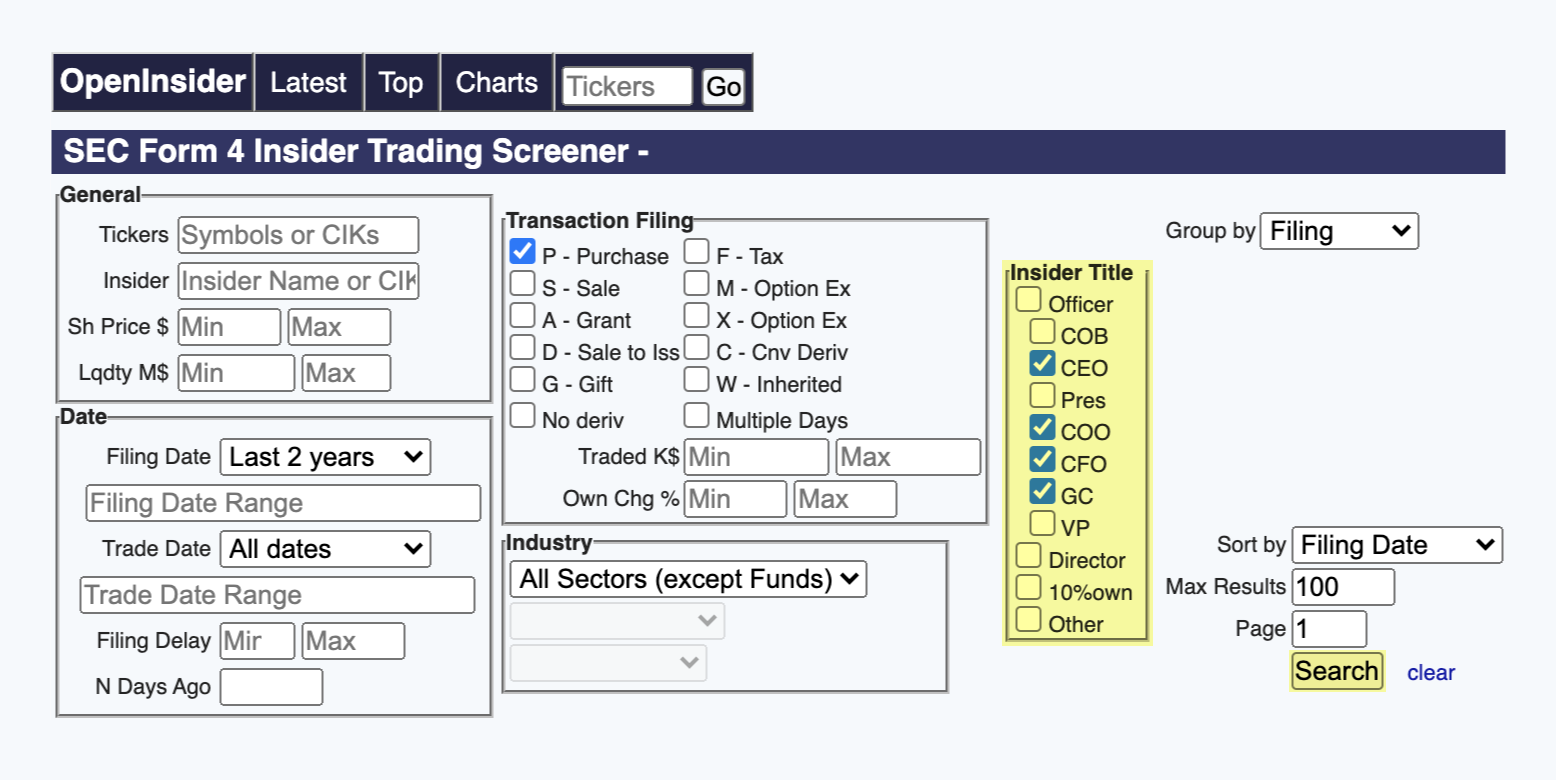The image size is (1556, 780).
Task: Expand the Sort by dropdown
Action: (x=1396, y=545)
